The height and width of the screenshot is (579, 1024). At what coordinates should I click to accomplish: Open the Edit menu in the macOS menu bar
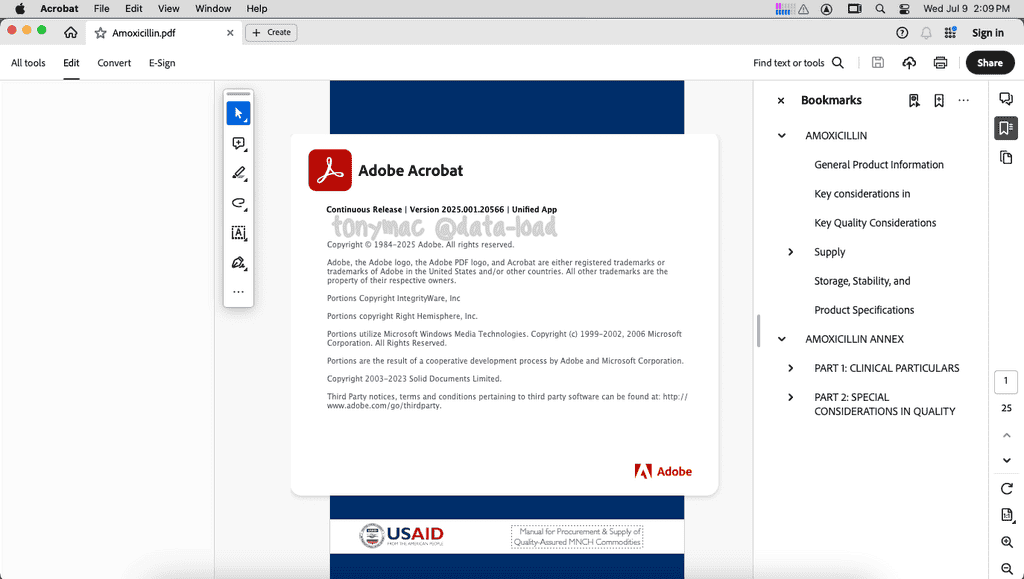[134, 8]
